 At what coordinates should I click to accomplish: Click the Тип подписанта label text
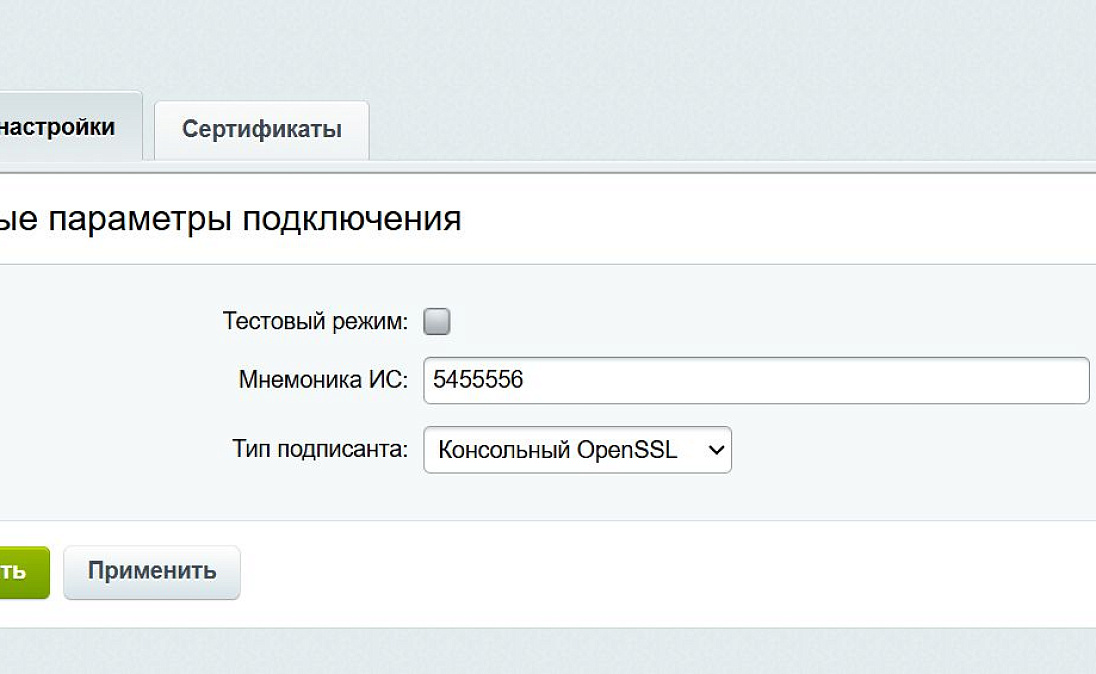coord(320,450)
